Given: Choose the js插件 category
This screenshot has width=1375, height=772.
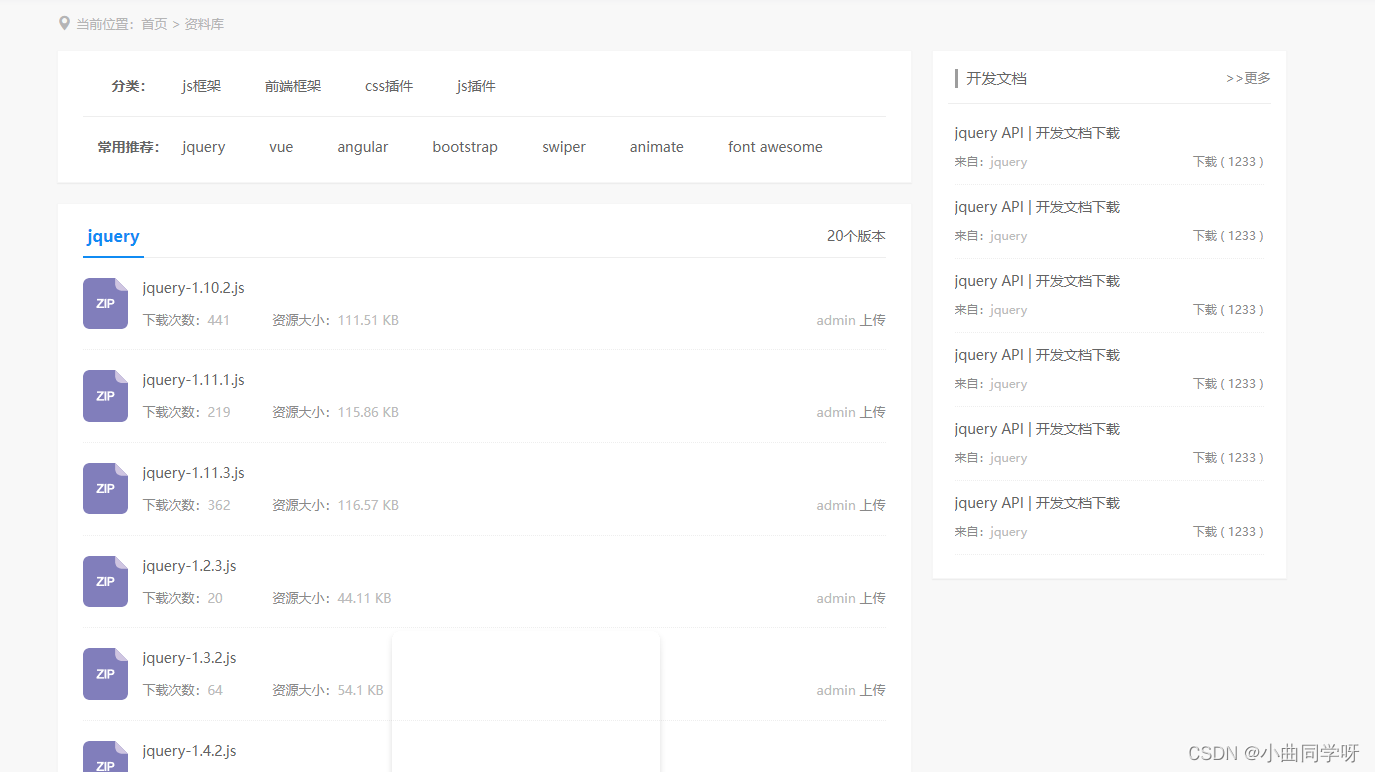Looking at the screenshot, I should [x=476, y=86].
